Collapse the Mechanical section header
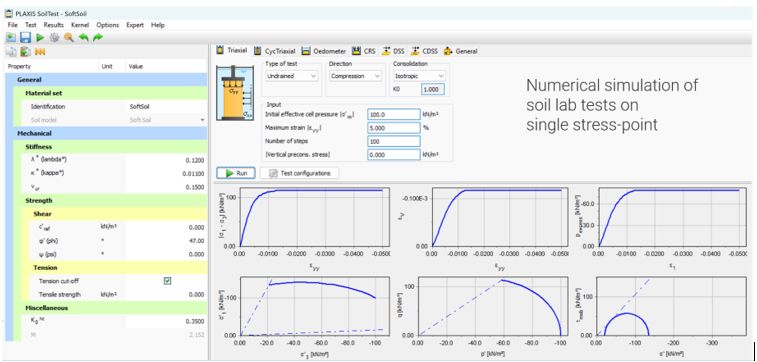757x362 pixels. [x=106, y=133]
